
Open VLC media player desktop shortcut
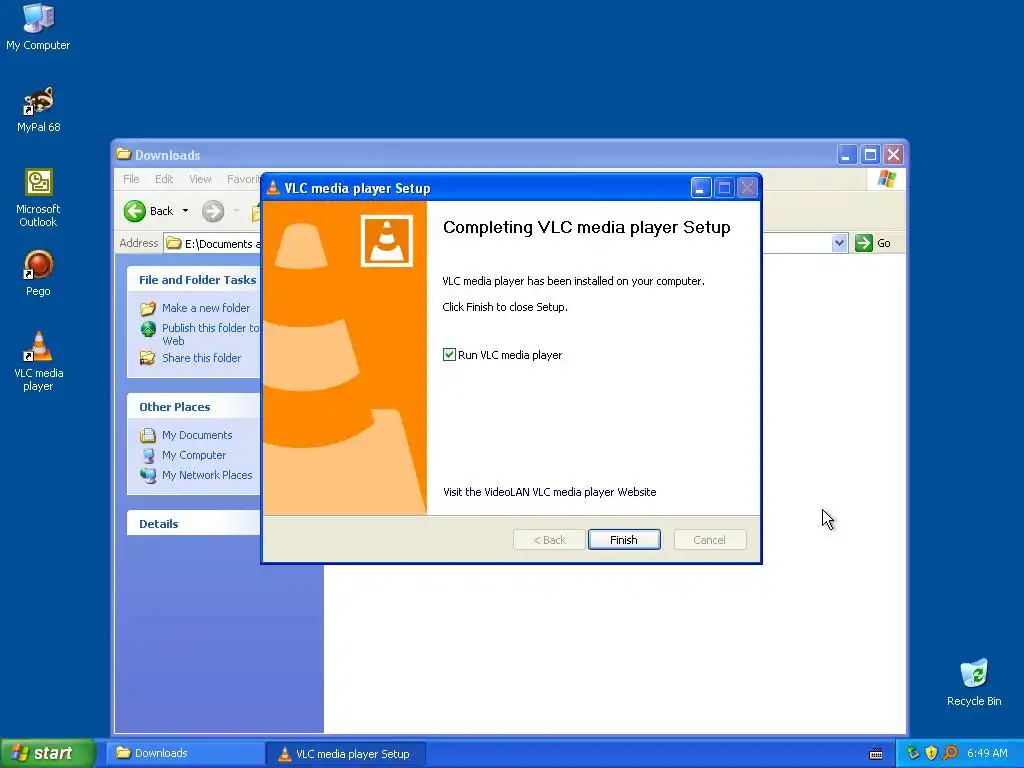tap(38, 361)
